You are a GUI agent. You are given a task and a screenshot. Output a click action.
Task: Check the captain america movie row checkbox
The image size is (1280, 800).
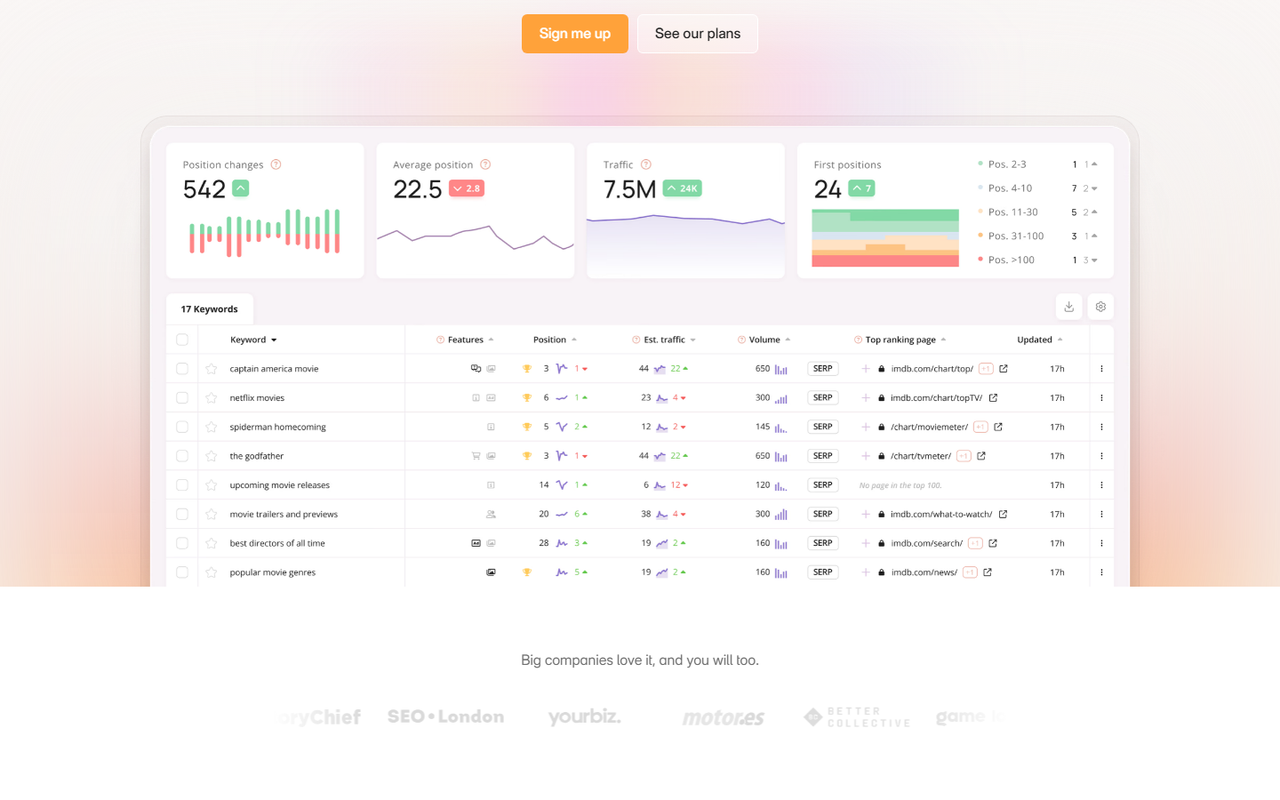tap(182, 369)
